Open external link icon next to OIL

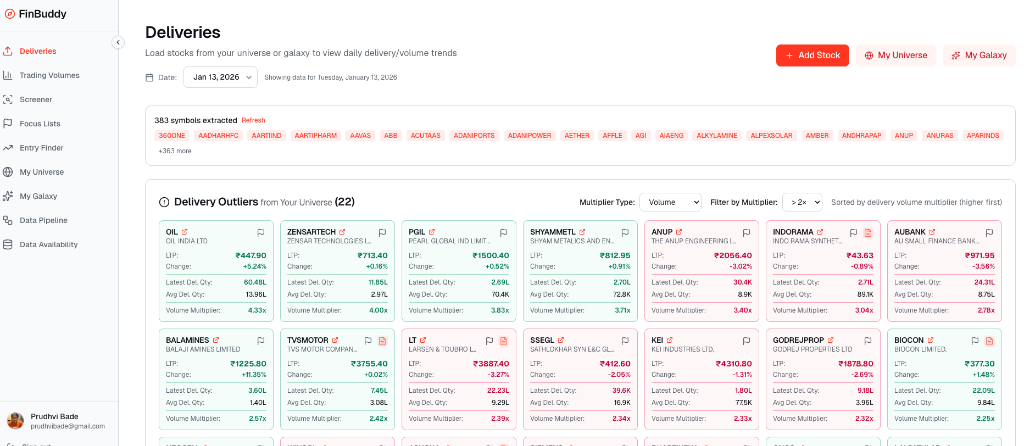pos(185,232)
